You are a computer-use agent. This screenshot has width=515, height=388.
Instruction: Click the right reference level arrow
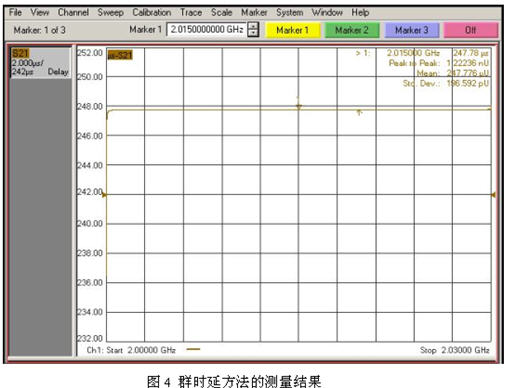pyautogui.click(x=493, y=195)
